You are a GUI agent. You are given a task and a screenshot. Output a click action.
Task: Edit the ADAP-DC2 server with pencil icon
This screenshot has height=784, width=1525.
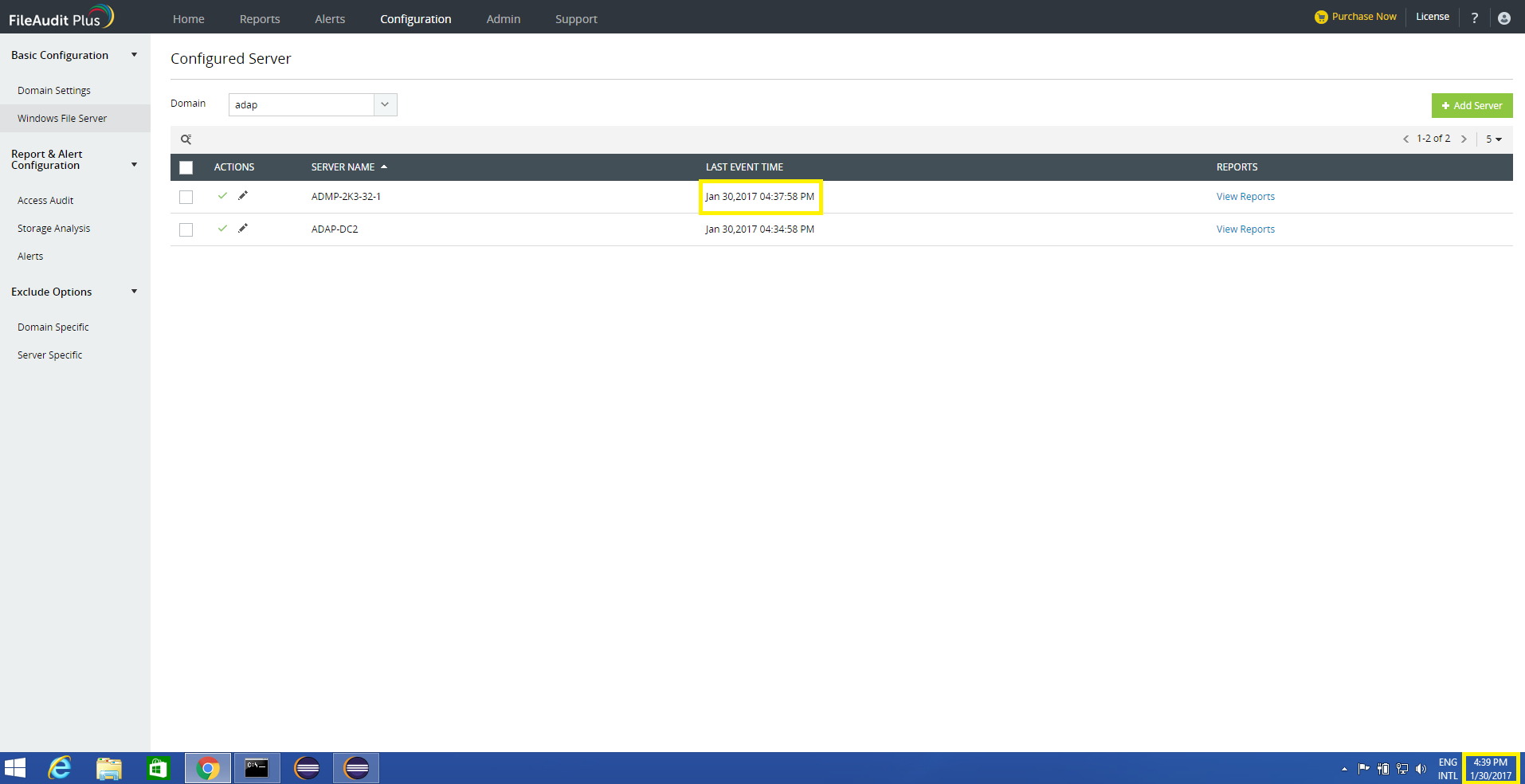coord(243,228)
